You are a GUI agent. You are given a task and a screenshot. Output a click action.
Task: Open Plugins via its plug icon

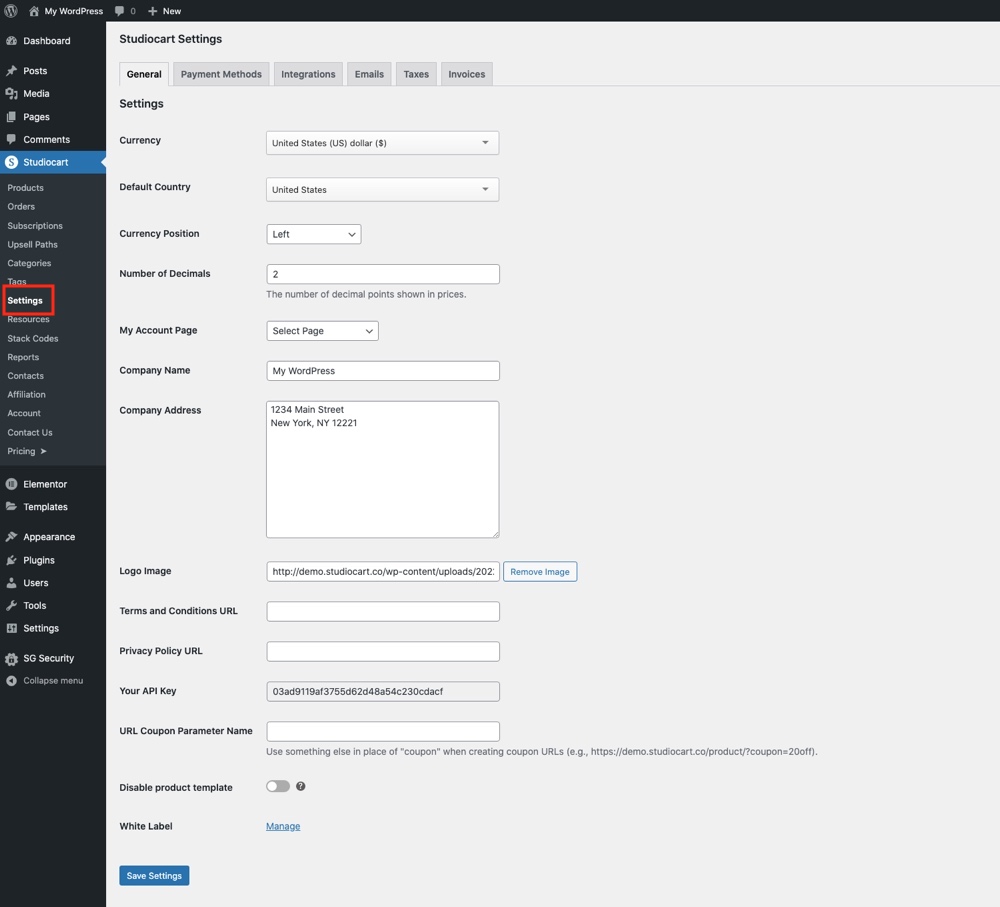(11, 560)
